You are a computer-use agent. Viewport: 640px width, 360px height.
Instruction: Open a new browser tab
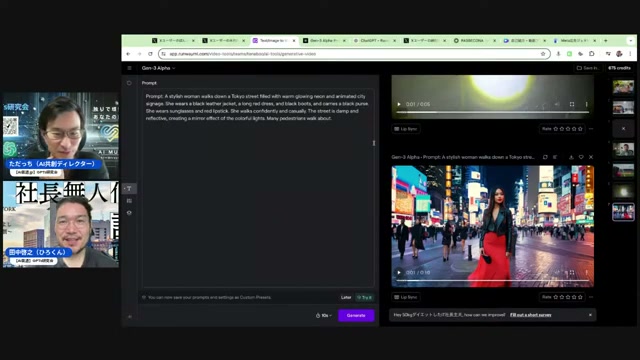[606, 41]
